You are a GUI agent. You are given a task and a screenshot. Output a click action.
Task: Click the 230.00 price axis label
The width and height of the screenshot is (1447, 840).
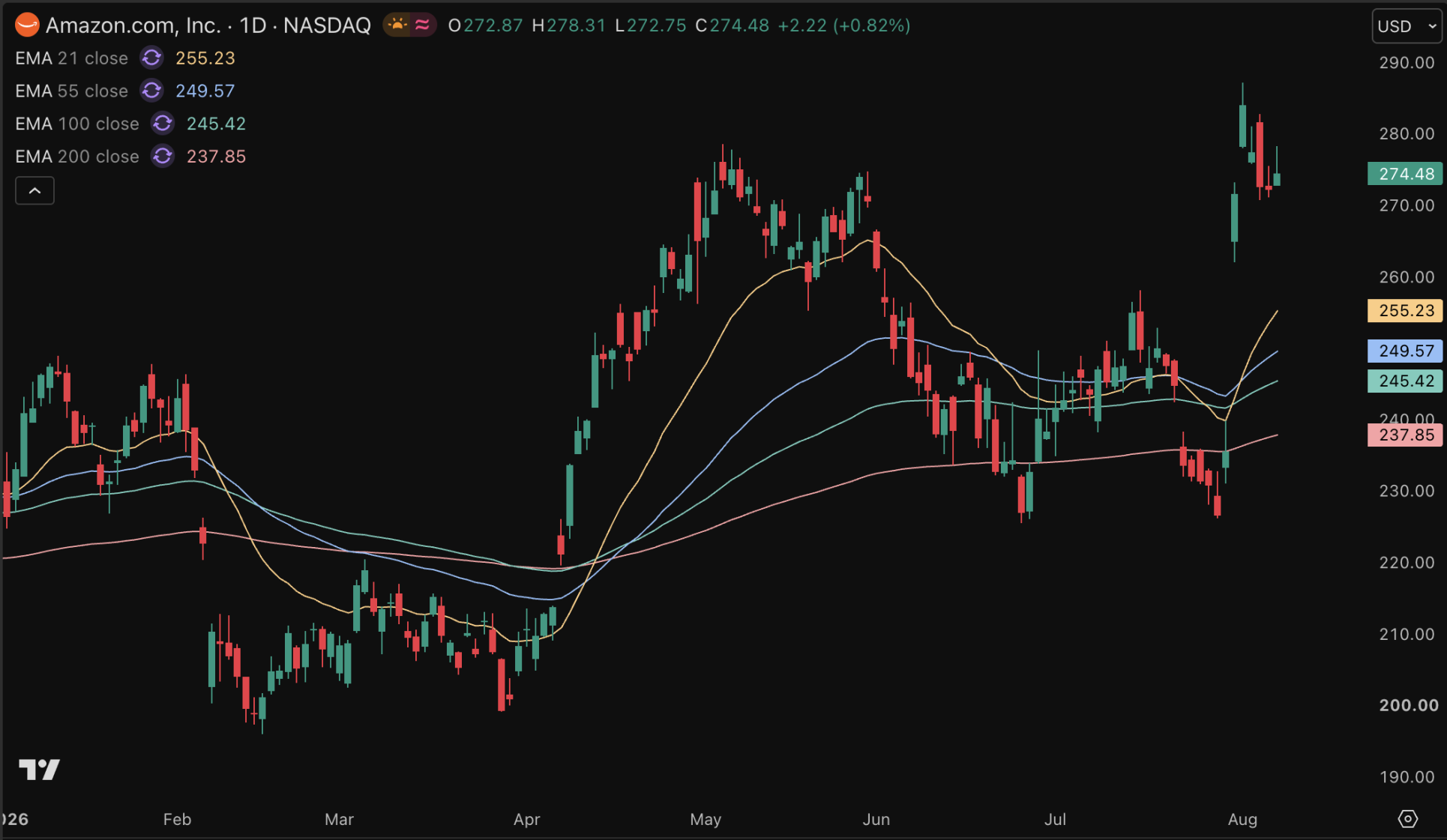(x=1407, y=491)
